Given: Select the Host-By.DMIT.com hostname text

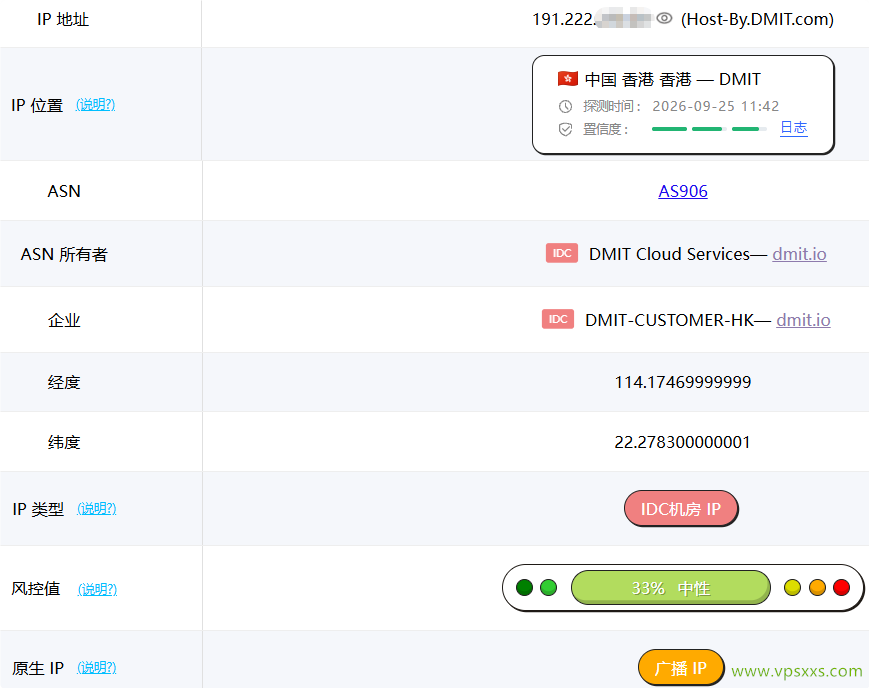Looking at the screenshot, I should point(757,19).
